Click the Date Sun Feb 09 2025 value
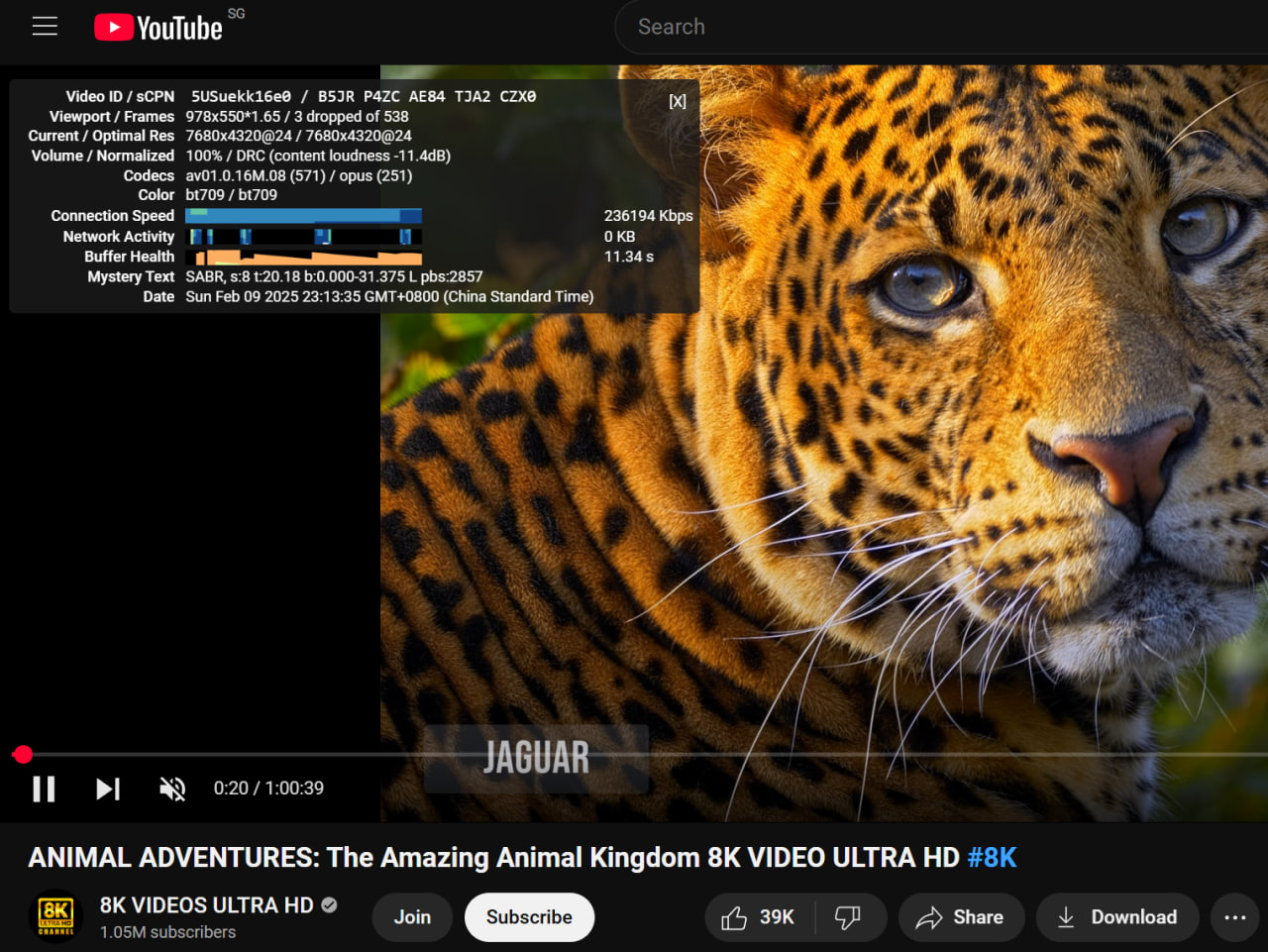This screenshot has width=1268, height=952. [389, 296]
